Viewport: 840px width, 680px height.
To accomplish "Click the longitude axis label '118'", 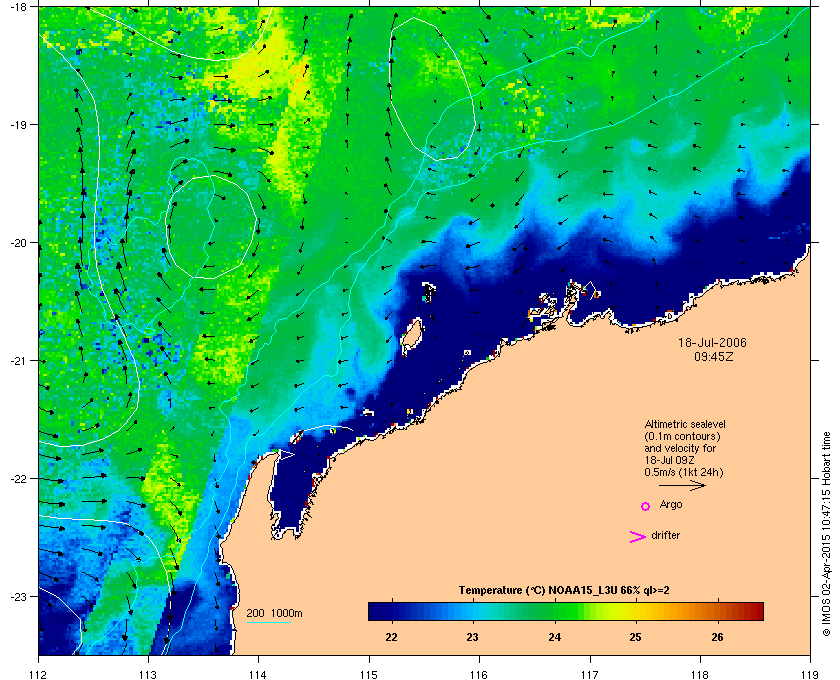I will click(700, 675).
